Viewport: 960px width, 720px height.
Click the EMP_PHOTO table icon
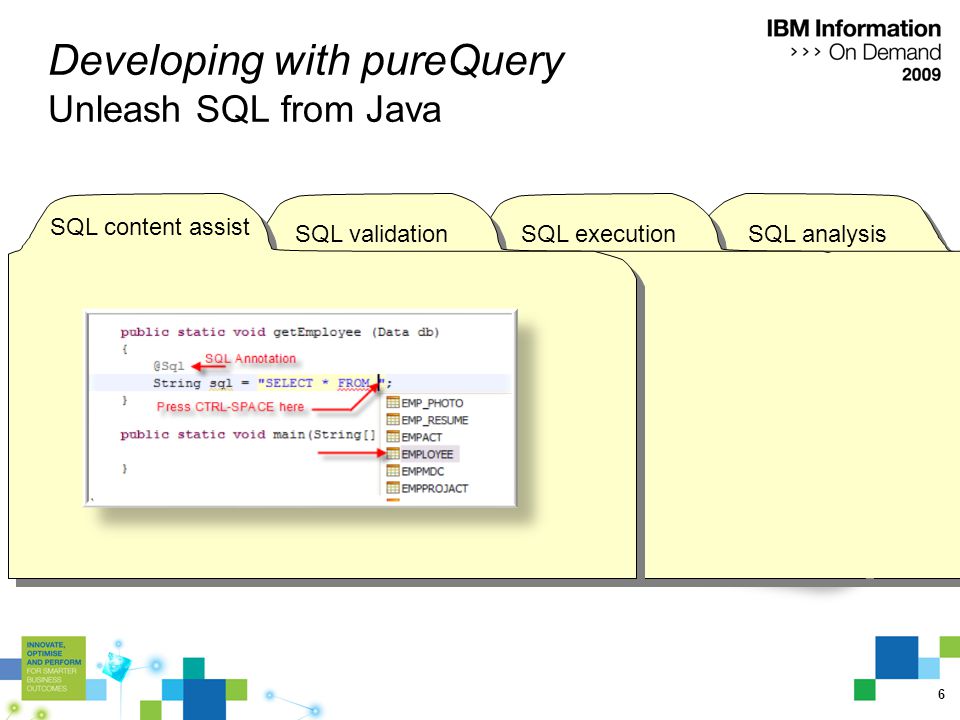point(393,402)
